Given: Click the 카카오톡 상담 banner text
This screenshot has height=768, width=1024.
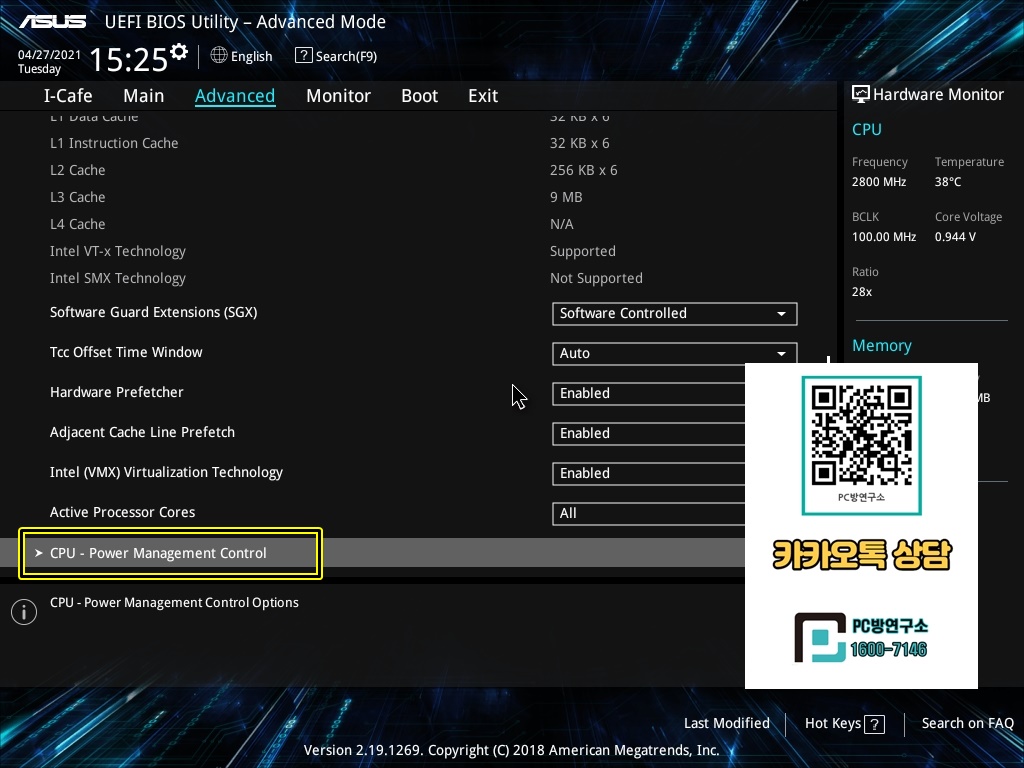Looking at the screenshot, I should [x=862, y=556].
